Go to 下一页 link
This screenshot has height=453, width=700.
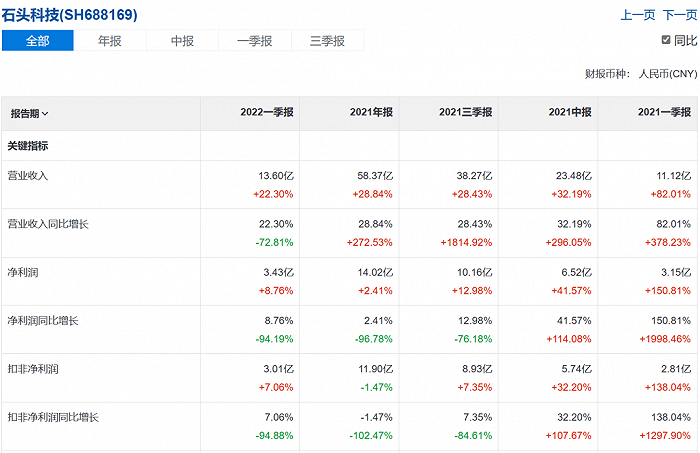pyautogui.click(x=680, y=15)
